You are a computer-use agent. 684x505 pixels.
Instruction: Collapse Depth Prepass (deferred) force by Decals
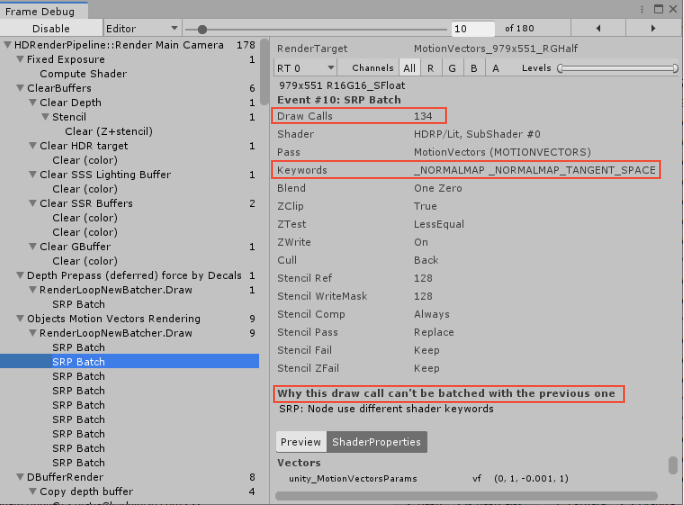(20, 275)
